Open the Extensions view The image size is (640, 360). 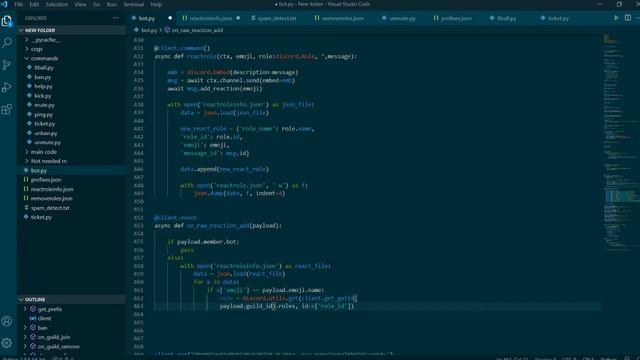[7, 109]
